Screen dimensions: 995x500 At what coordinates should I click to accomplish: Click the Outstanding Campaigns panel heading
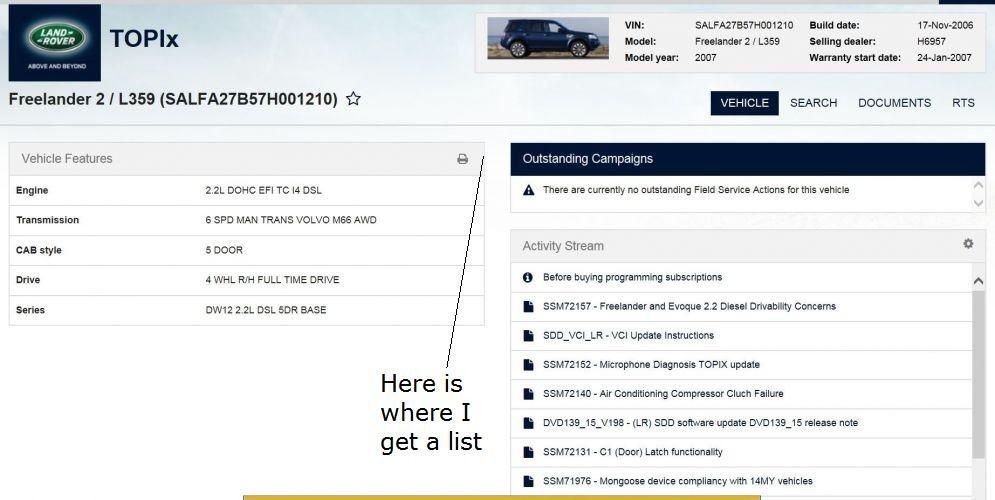coord(588,159)
